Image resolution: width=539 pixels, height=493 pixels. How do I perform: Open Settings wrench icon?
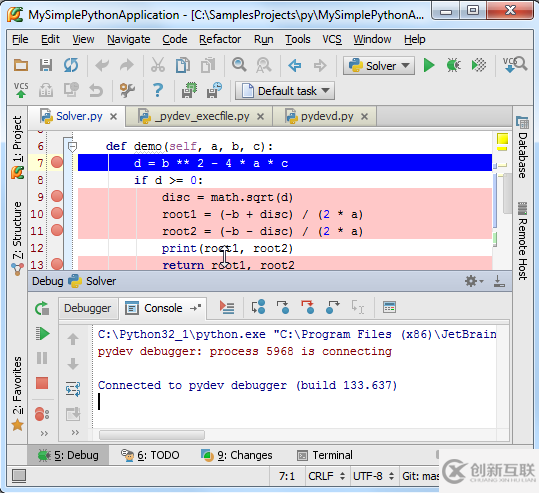pos(127,90)
